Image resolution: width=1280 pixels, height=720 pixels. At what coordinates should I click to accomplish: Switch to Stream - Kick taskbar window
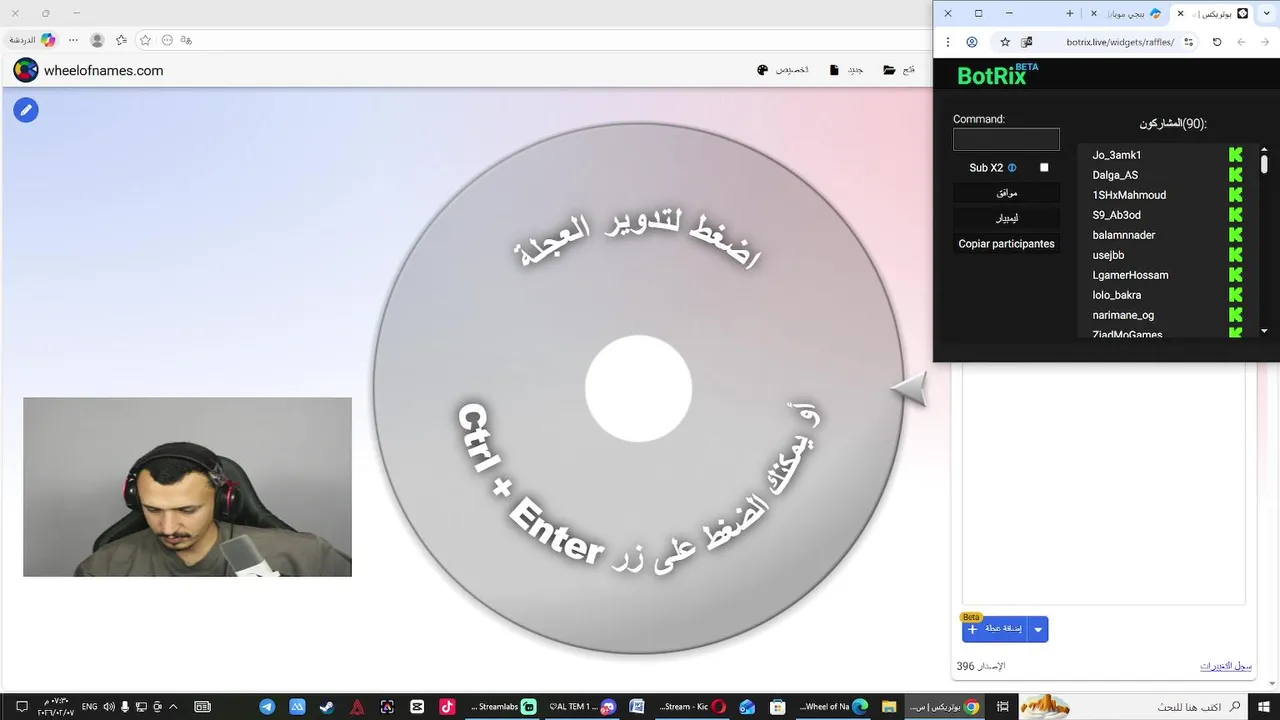click(693, 706)
